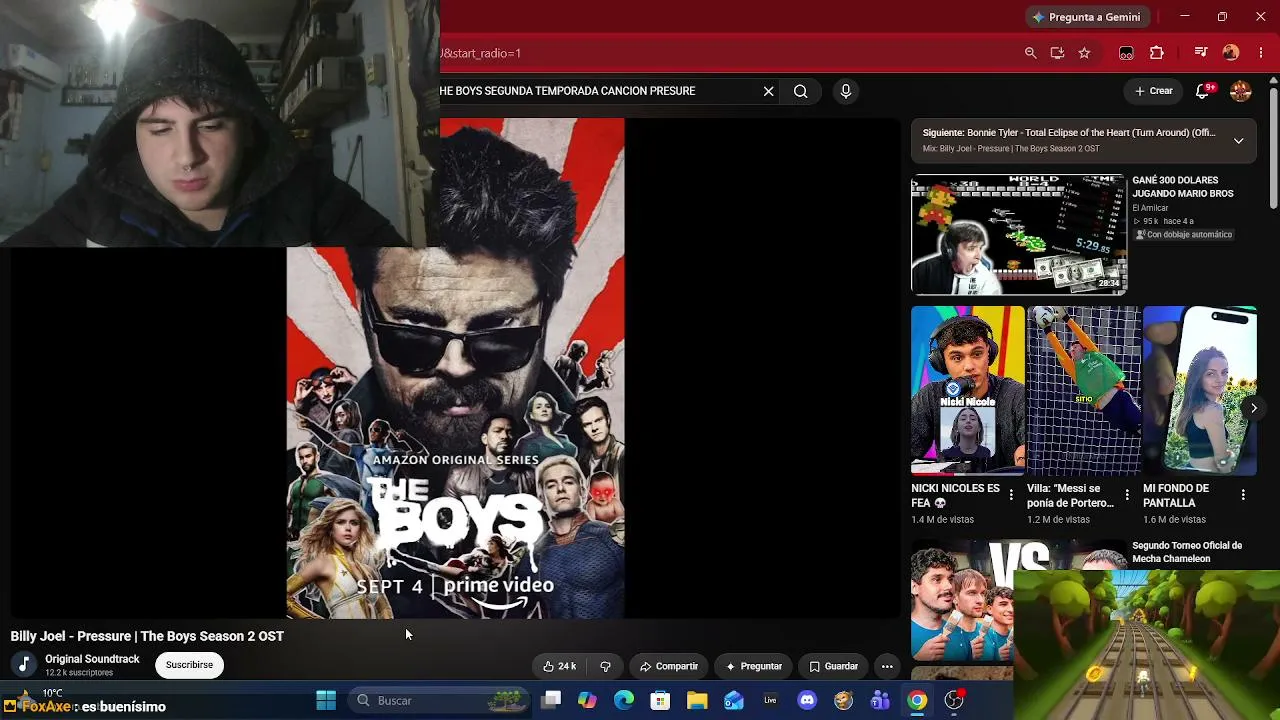Open options for MI FONDO DE PANTALLA short
The height and width of the screenshot is (720, 1280).
pyautogui.click(x=1243, y=495)
